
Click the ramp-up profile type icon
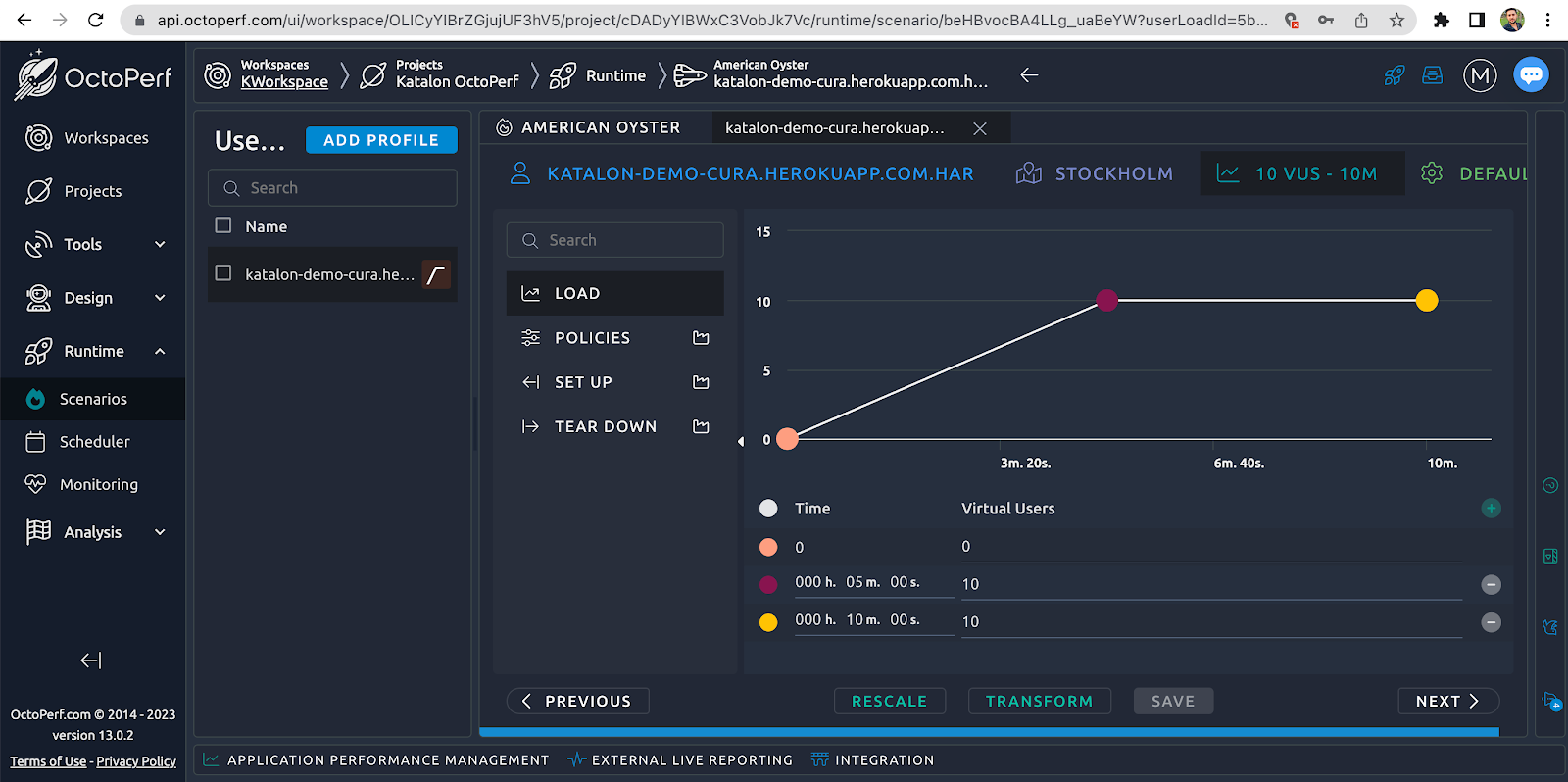(x=436, y=274)
